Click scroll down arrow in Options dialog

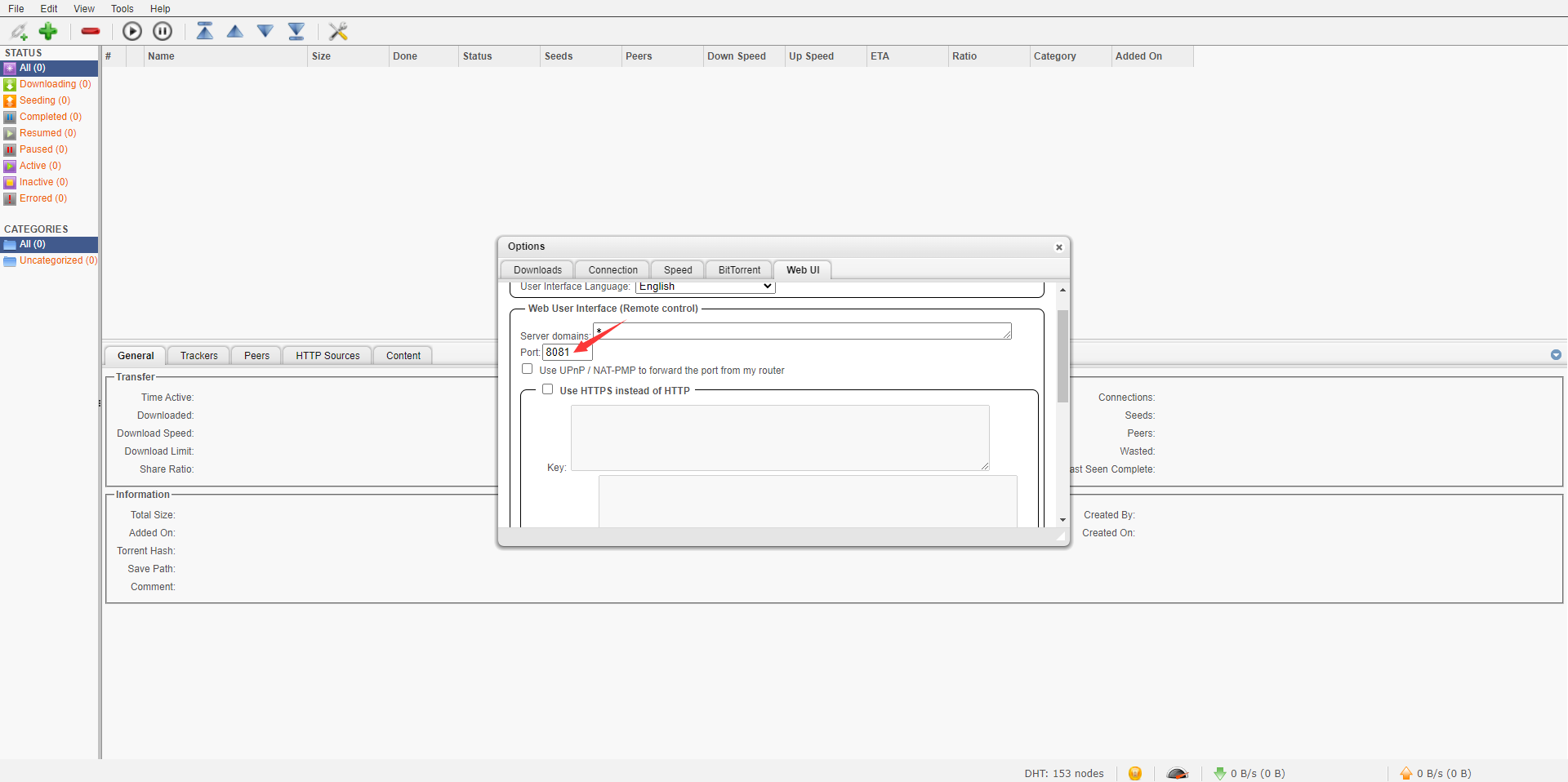click(1062, 520)
